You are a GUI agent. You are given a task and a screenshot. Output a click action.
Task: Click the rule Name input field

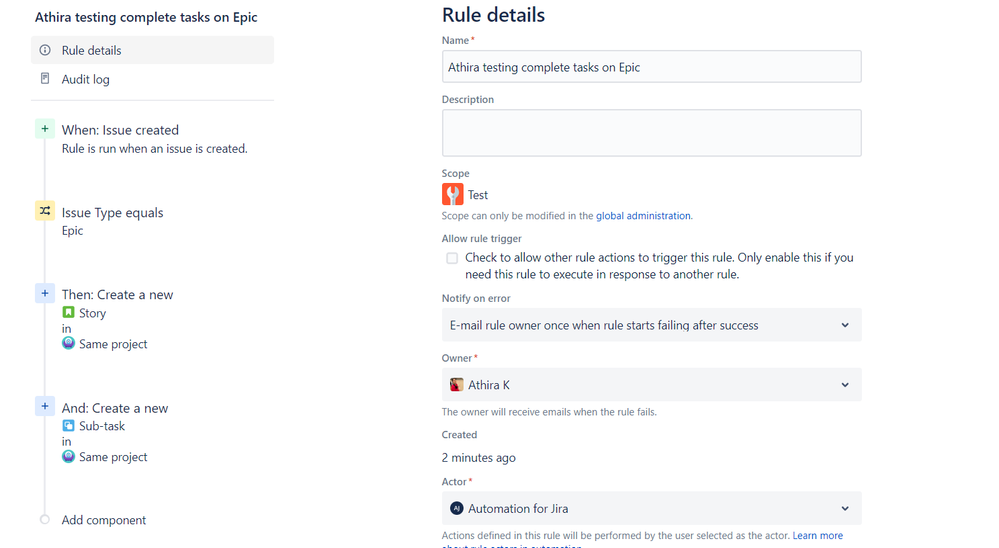click(x=651, y=67)
